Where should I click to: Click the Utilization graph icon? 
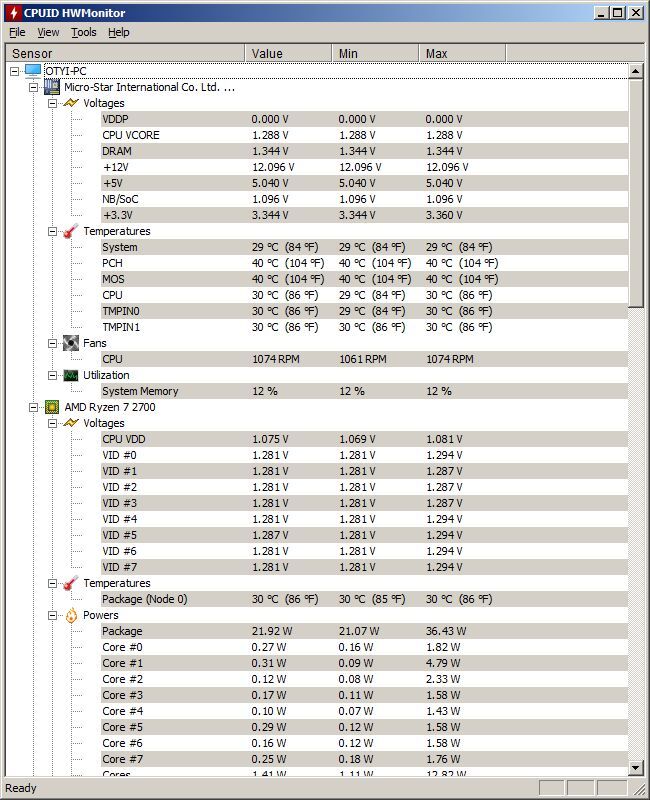[x=70, y=376]
